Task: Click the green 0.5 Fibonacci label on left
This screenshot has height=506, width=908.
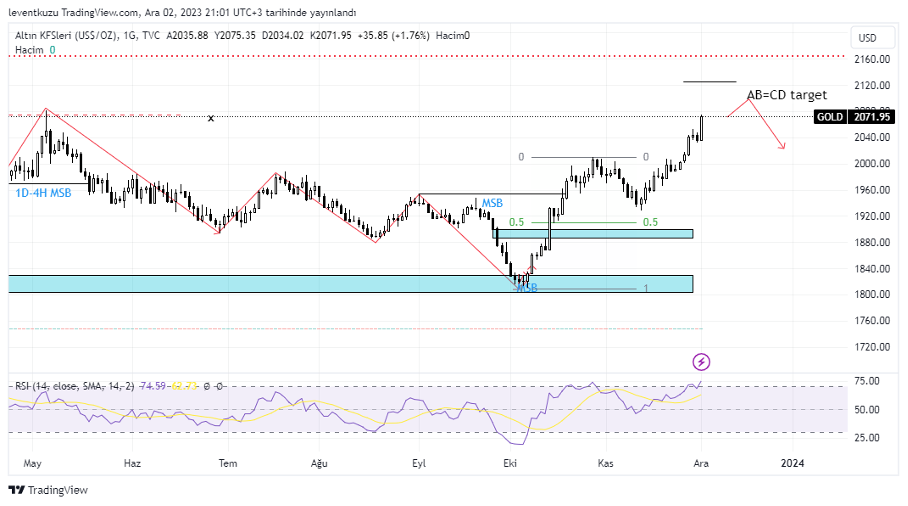Action: 517,222
